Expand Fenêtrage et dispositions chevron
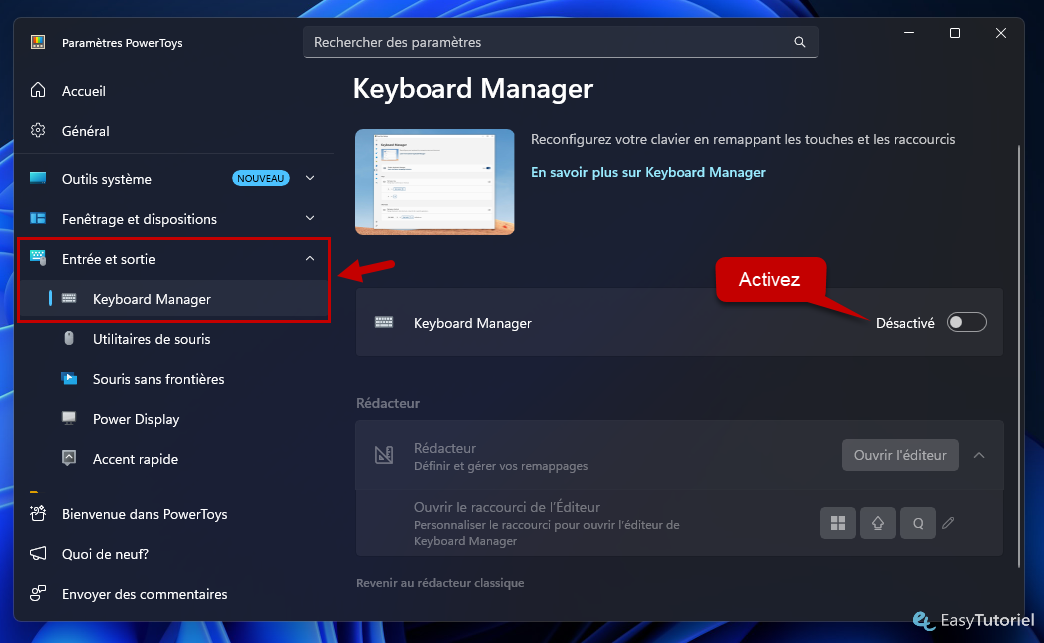The height and width of the screenshot is (643, 1044). coord(310,218)
